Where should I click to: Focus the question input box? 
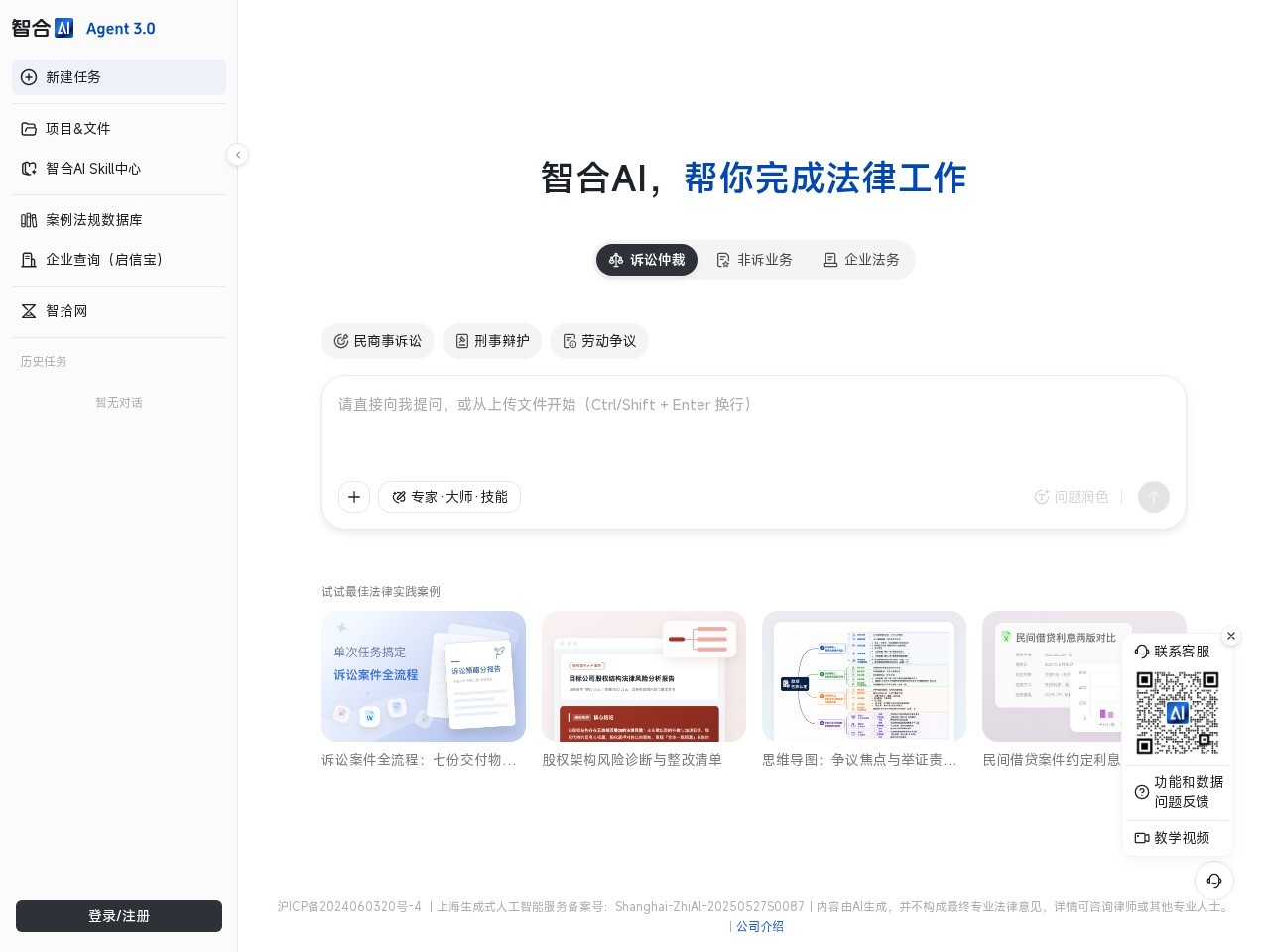754,424
